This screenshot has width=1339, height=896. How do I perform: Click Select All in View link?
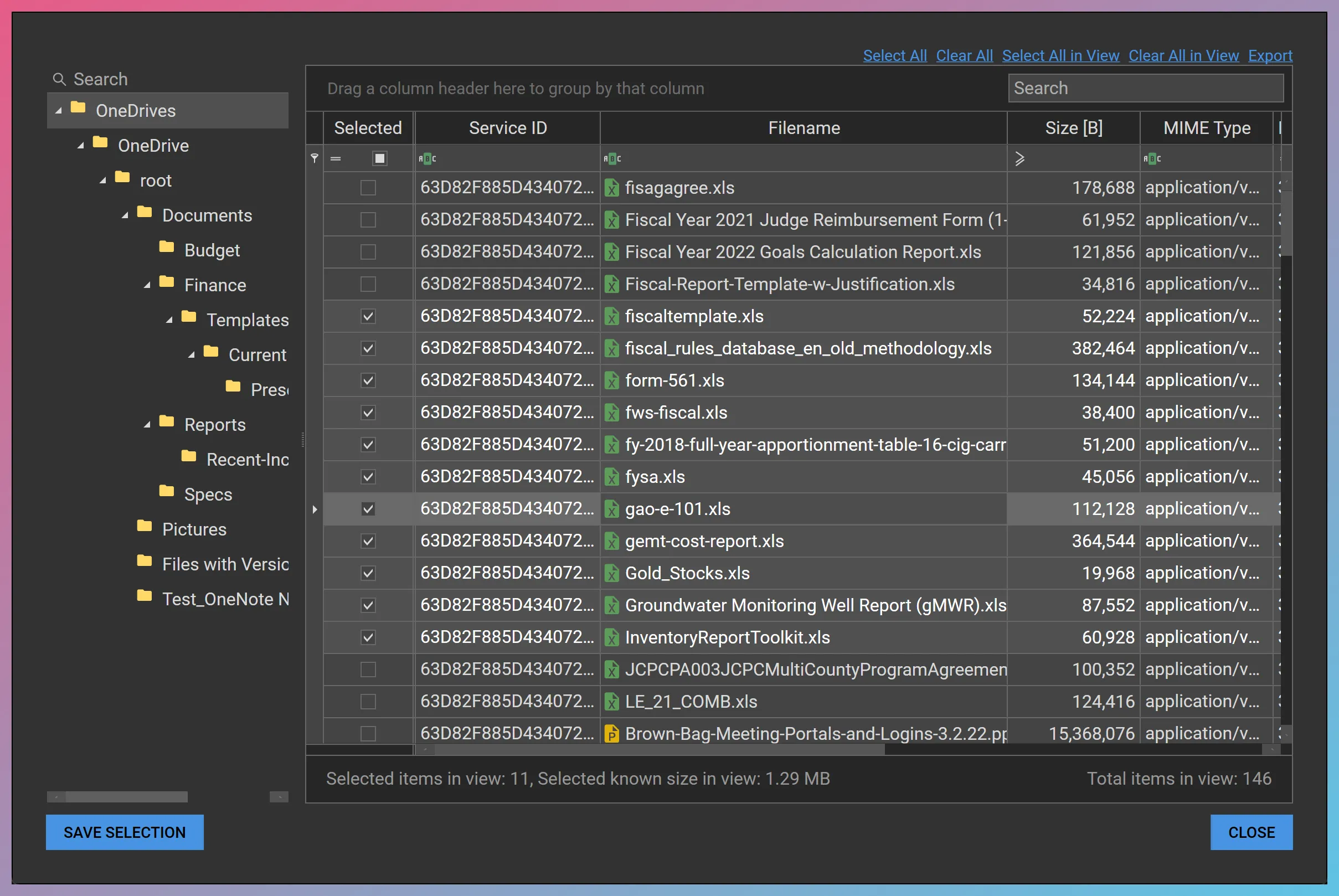click(x=1060, y=55)
